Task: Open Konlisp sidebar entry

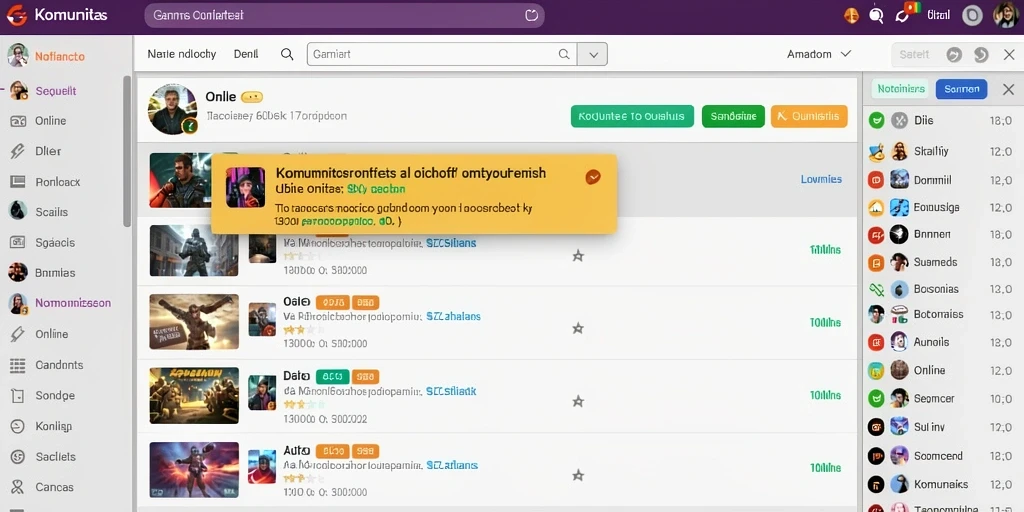Action: (x=54, y=426)
